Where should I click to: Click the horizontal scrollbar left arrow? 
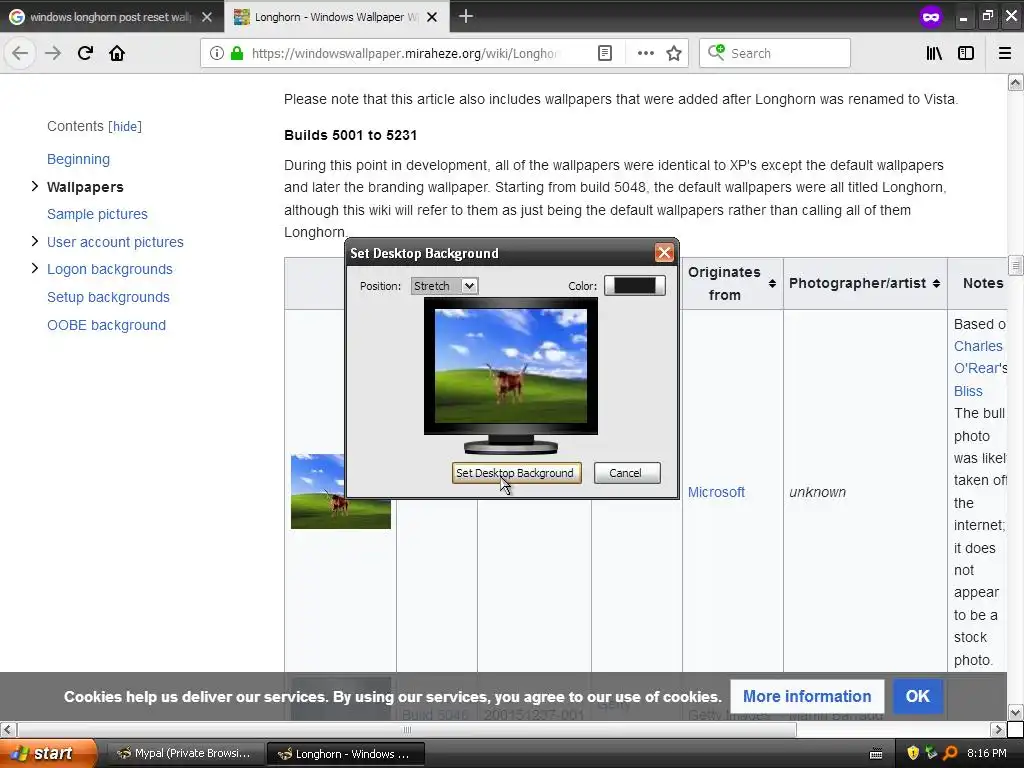click(8, 729)
